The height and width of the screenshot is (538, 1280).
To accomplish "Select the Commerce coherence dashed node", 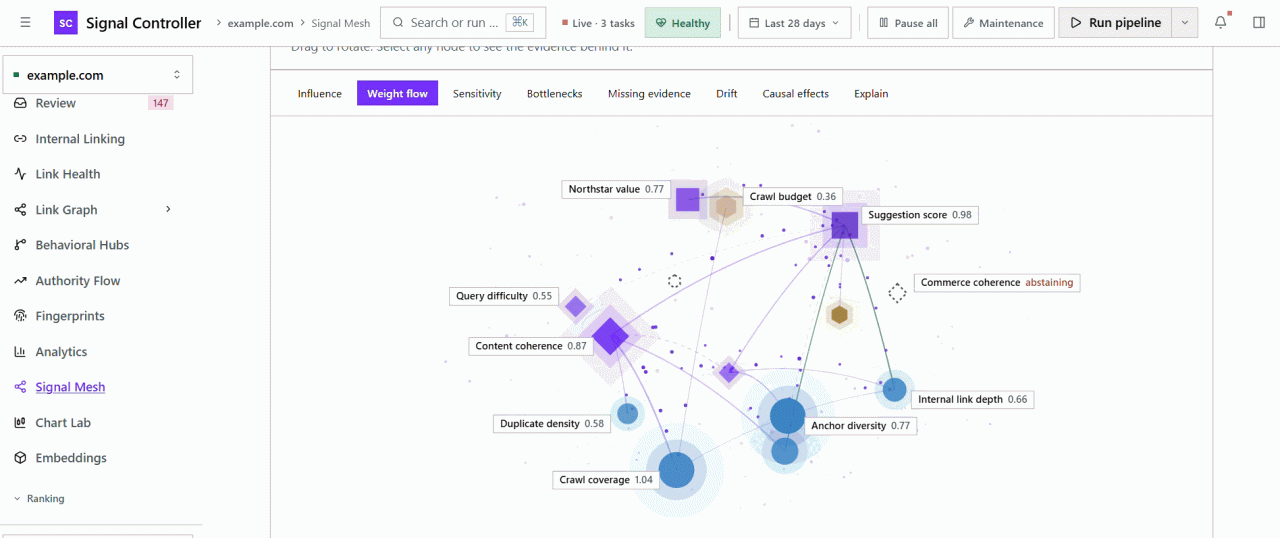I will pyautogui.click(x=897, y=292).
